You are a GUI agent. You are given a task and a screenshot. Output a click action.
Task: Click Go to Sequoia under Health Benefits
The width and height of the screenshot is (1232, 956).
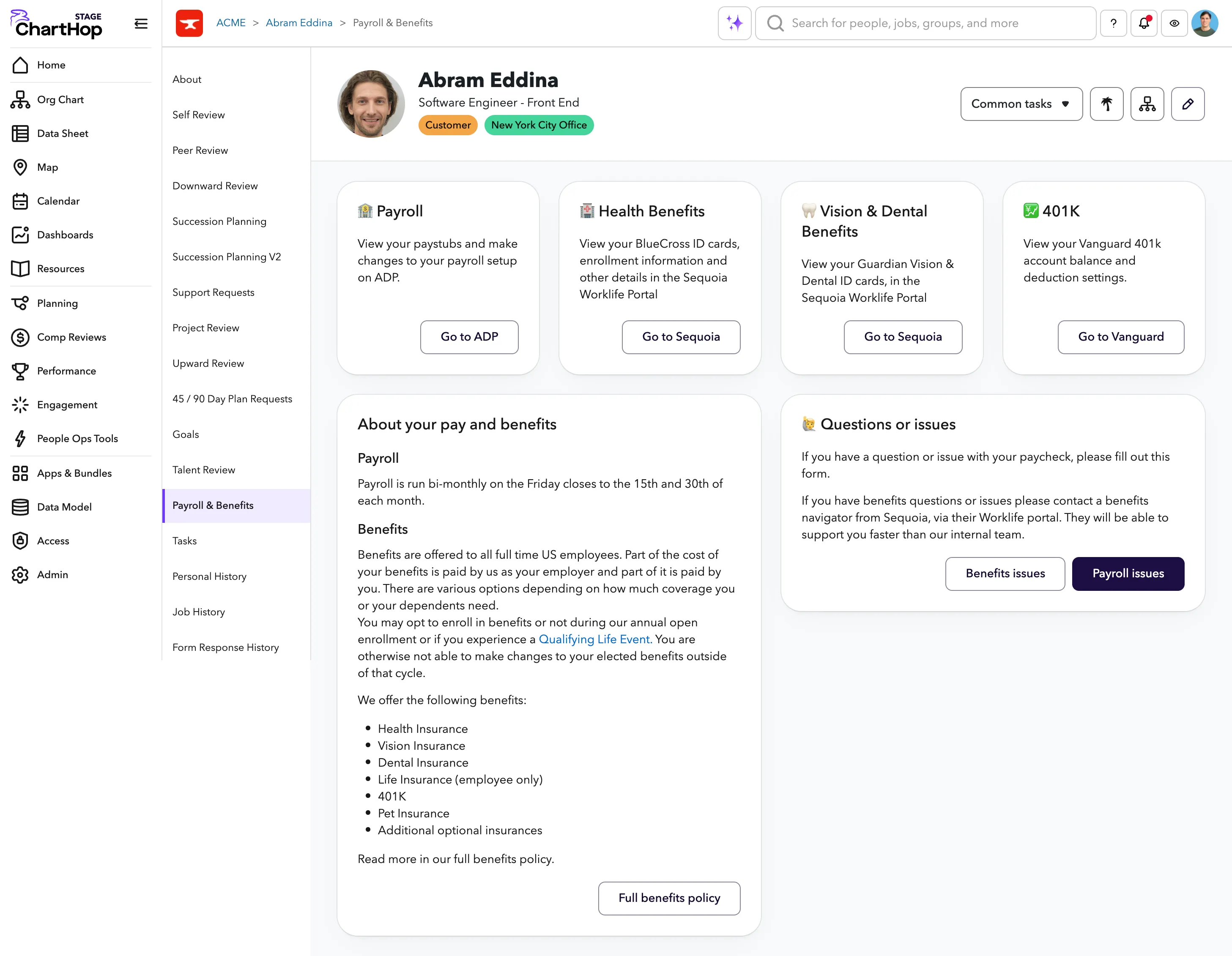click(681, 337)
